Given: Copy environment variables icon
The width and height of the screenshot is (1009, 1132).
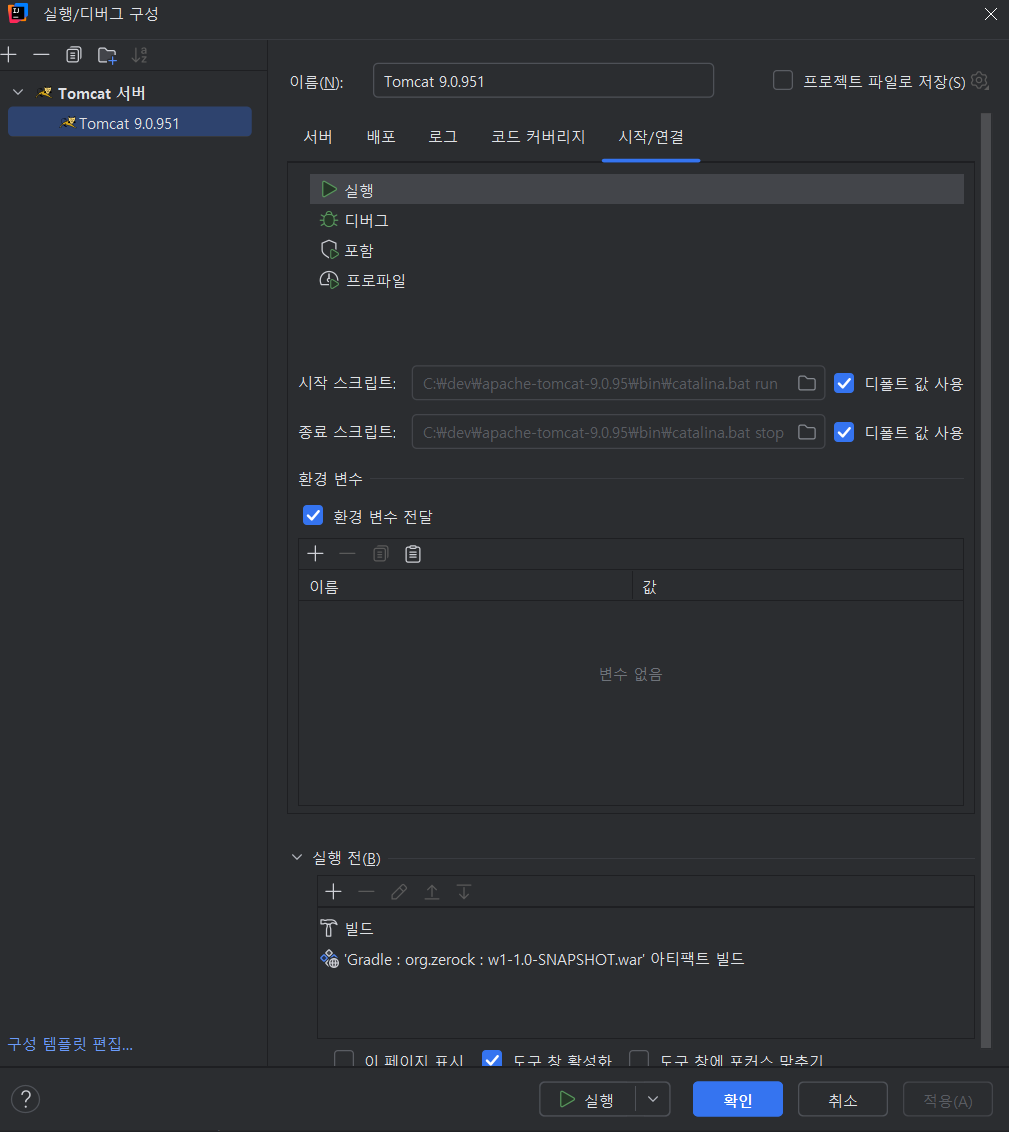Looking at the screenshot, I should [x=380, y=554].
